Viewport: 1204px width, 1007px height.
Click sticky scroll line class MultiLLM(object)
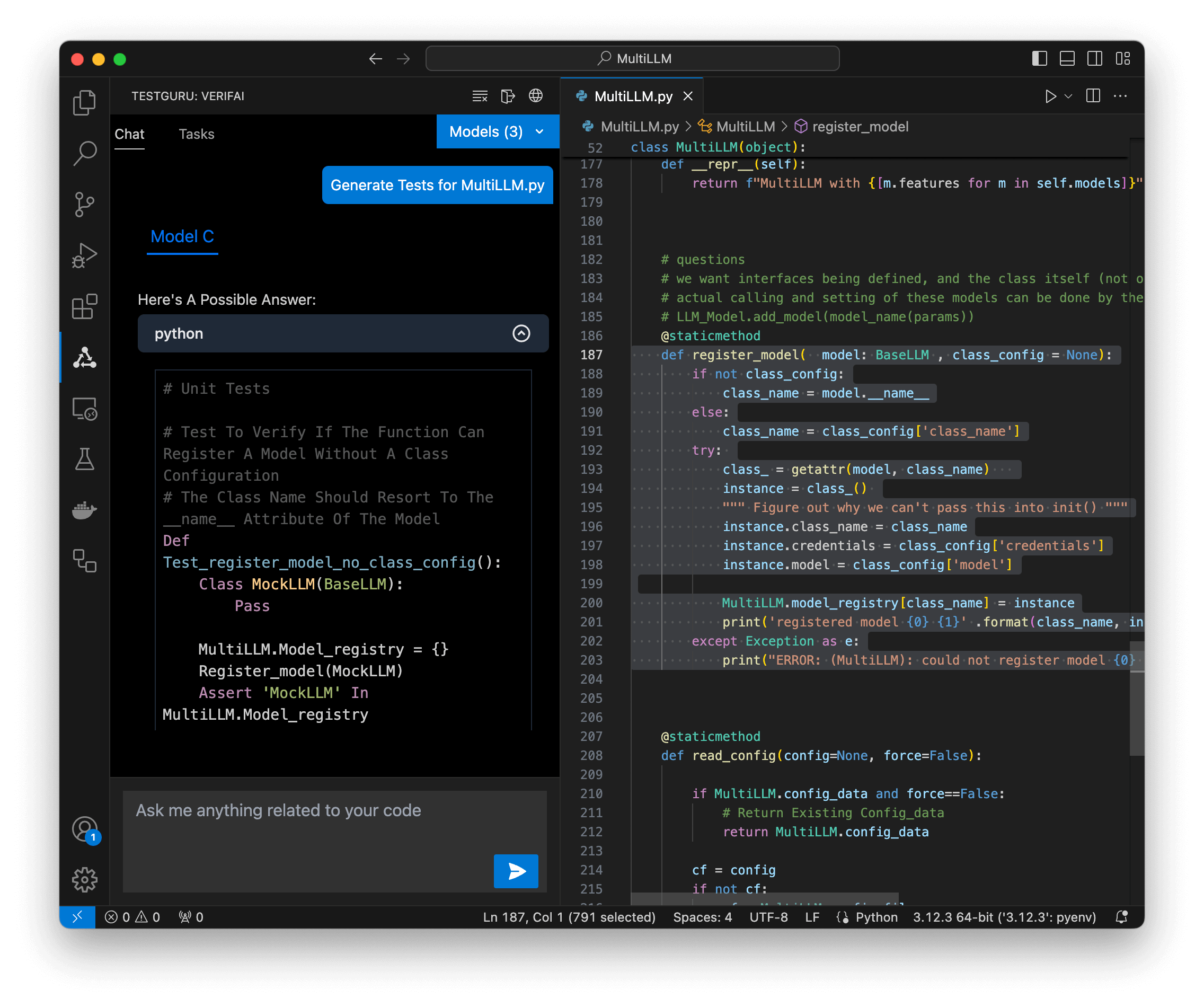(719, 147)
